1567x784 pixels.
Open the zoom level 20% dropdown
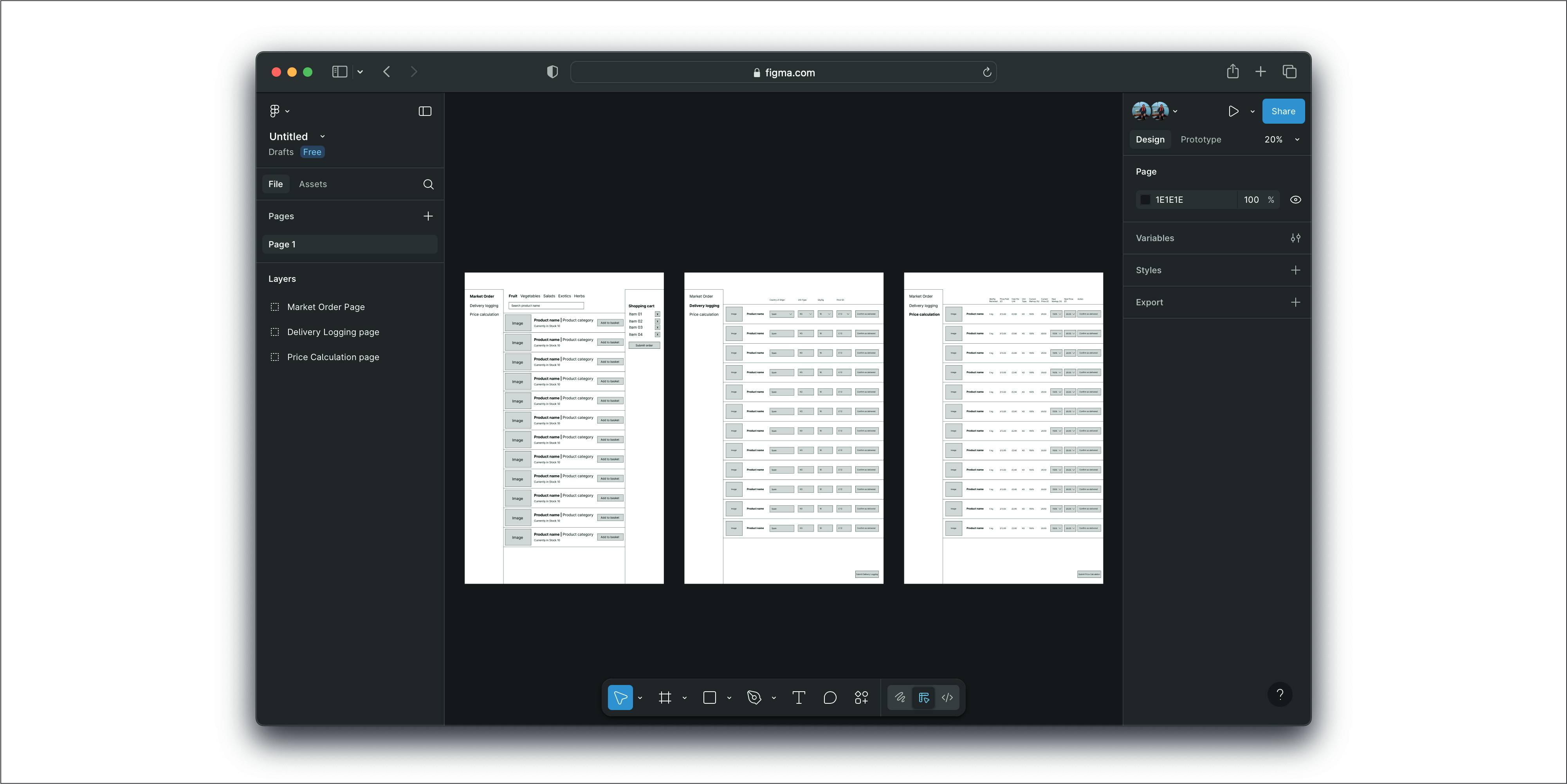1281,139
